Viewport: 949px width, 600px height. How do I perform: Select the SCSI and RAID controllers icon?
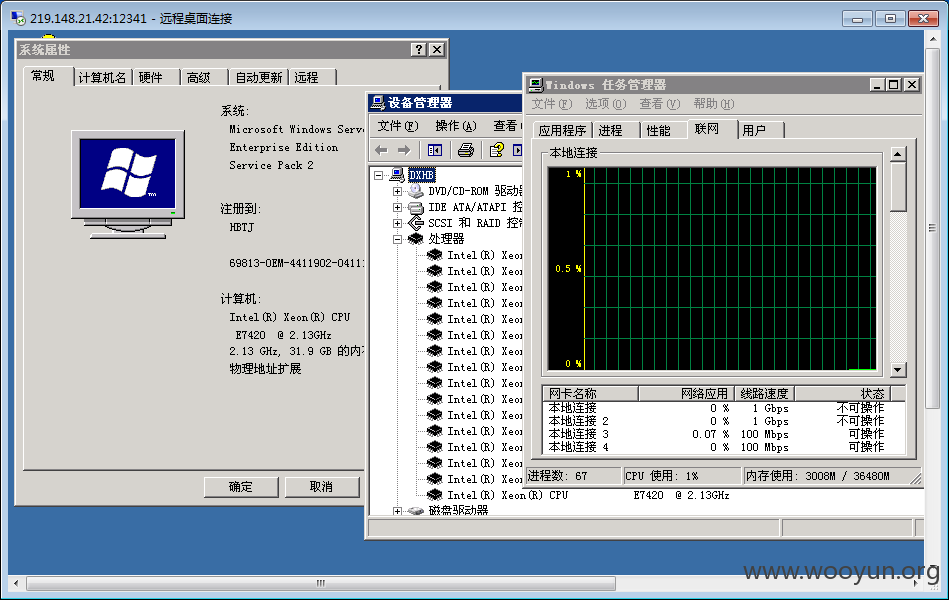pos(416,223)
